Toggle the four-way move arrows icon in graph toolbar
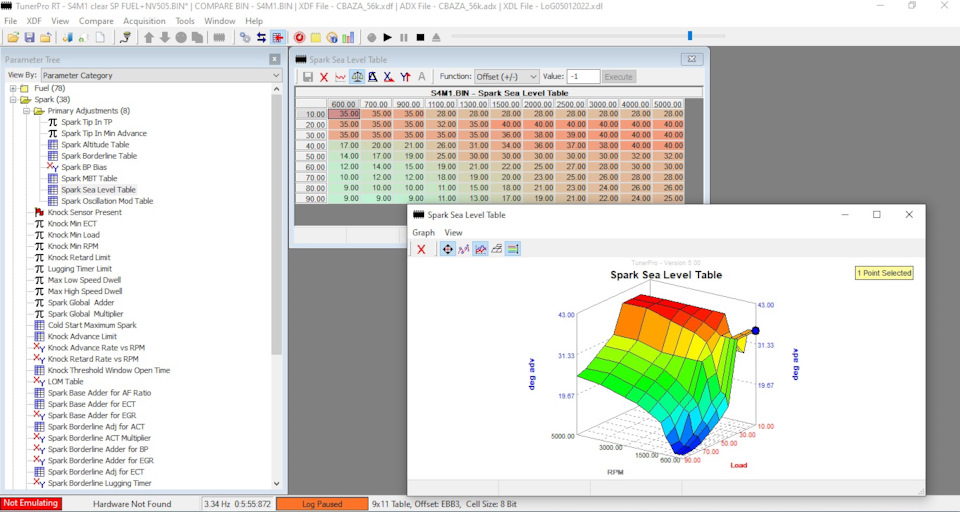 pyautogui.click(x=448, y=249)
